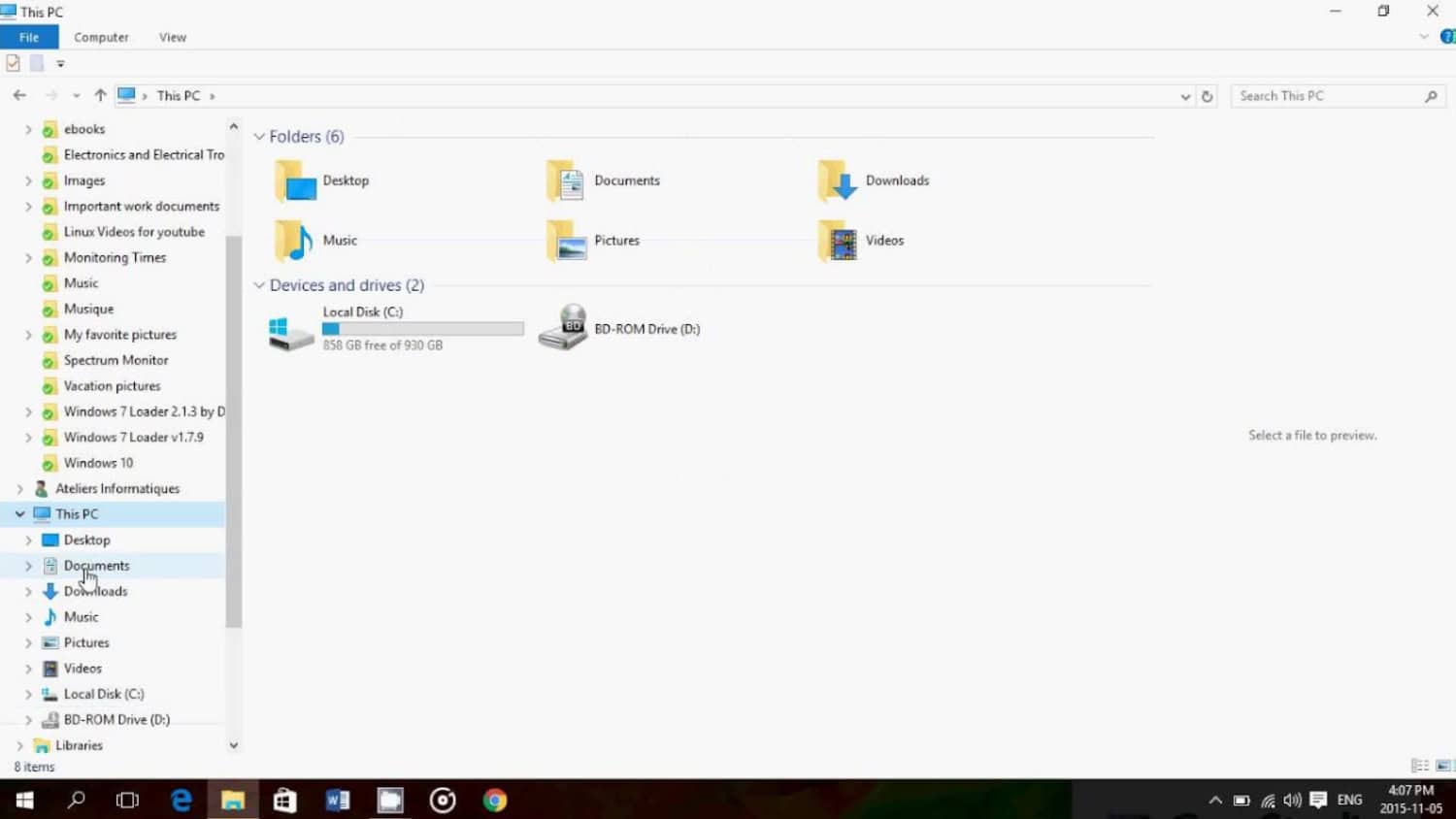1456x819 pixels.
Task: Open recent locations dropdown arrow
Action: (76, 96)
